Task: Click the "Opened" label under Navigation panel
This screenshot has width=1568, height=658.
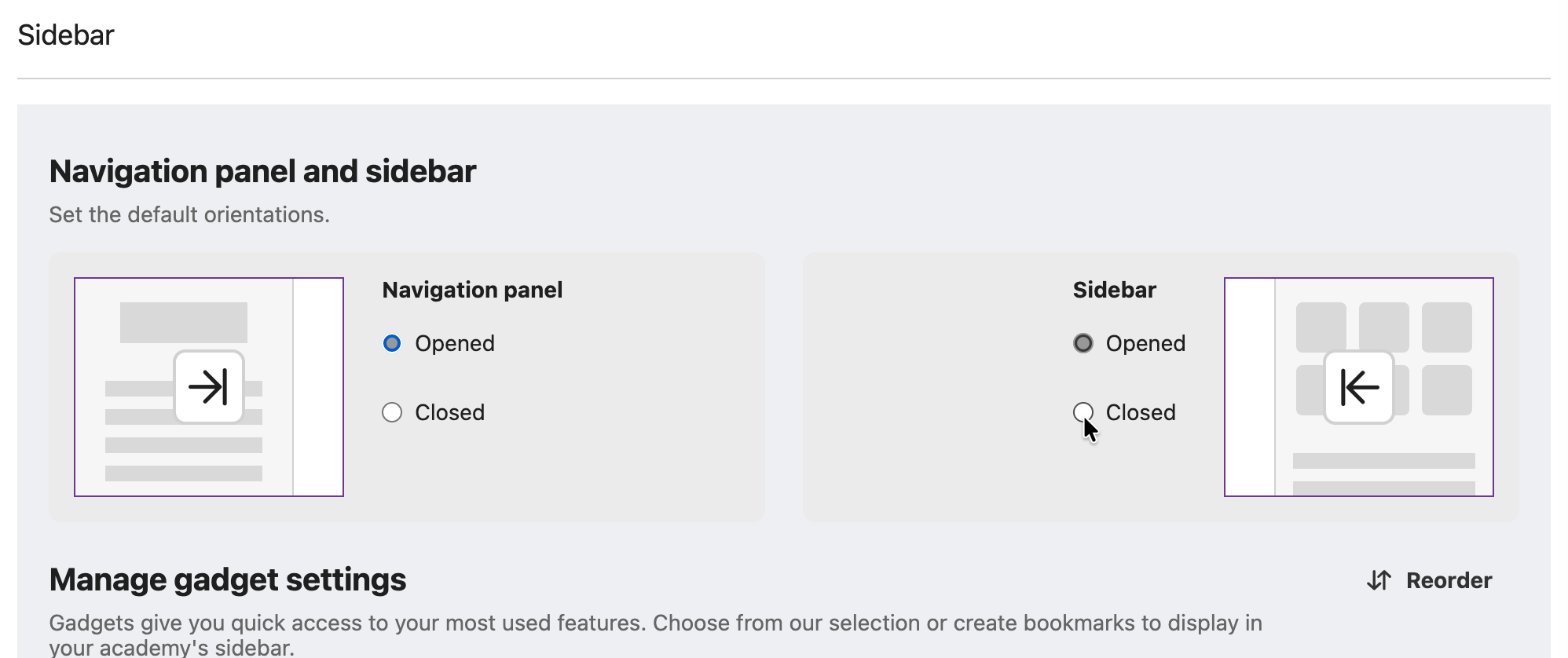Action: point(455,343)
